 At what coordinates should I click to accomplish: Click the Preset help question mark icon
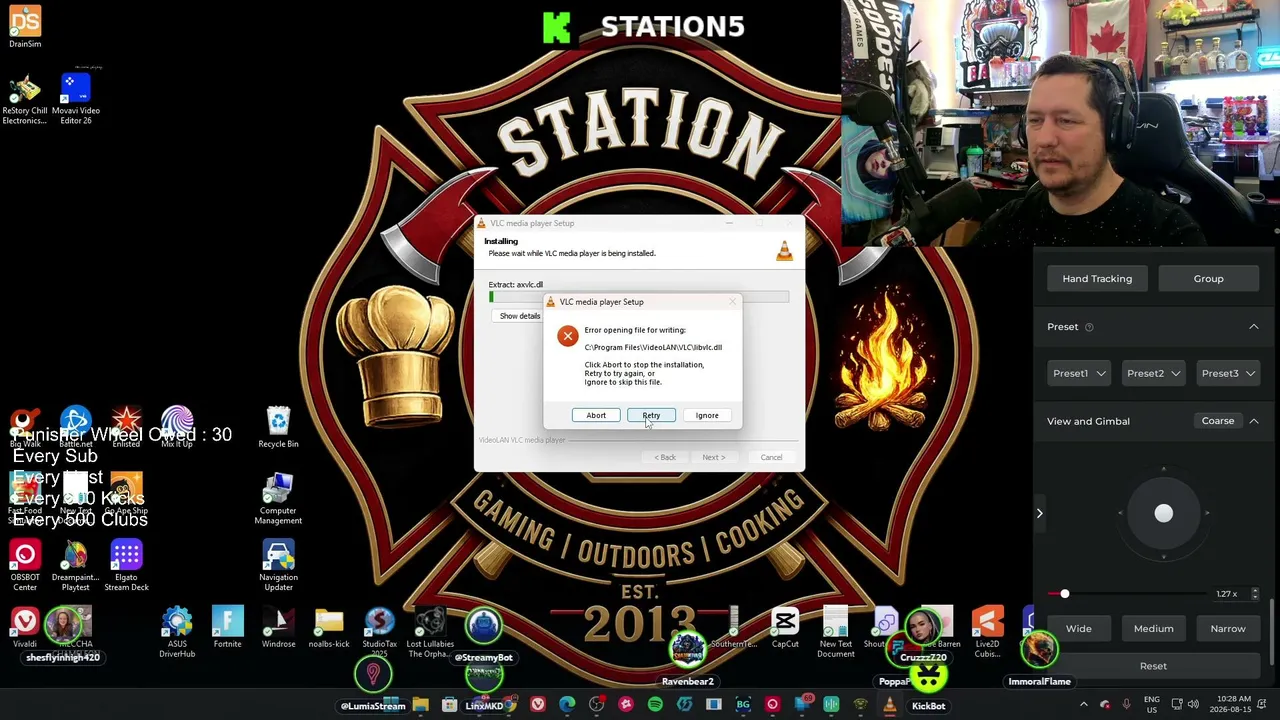tap(1089, 327)
